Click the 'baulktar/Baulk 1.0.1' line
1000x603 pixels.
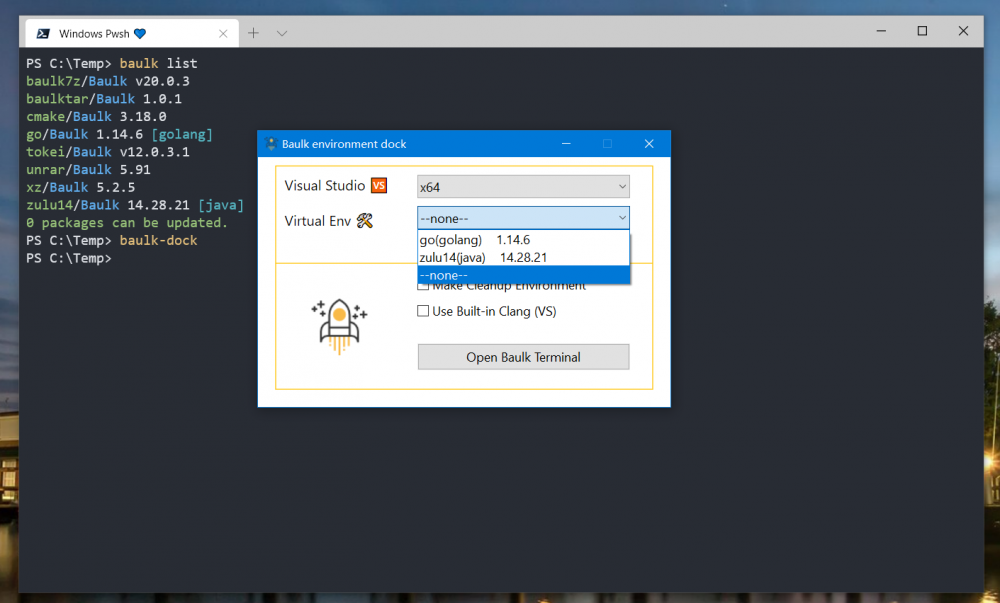point(104,99)
